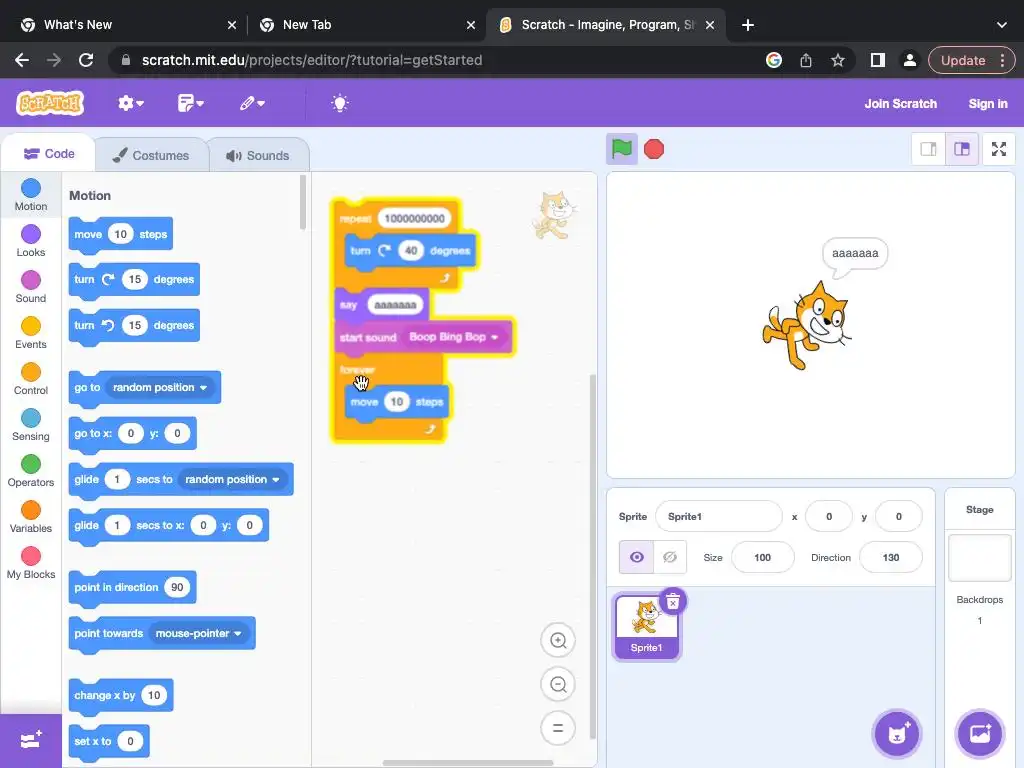Click the forever block in script
The width and height of the screenshot is (1024, 768).
click(x=357, y=370)
